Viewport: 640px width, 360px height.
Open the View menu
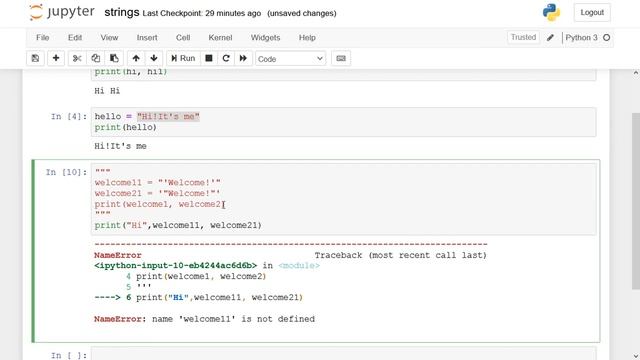(109, 38)
